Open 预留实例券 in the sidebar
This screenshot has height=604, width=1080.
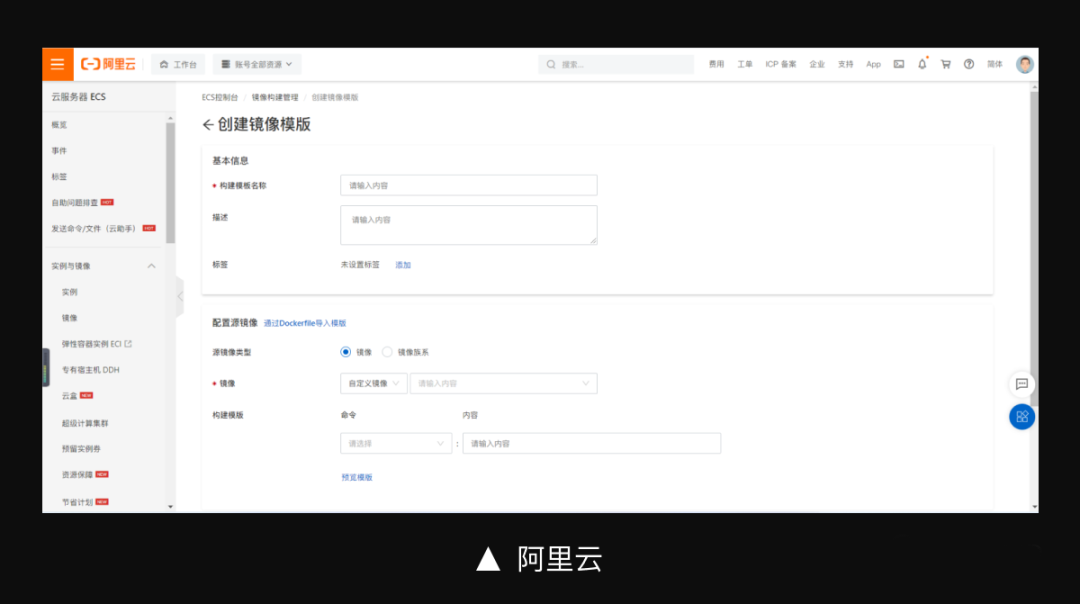[x=81, y=449]
